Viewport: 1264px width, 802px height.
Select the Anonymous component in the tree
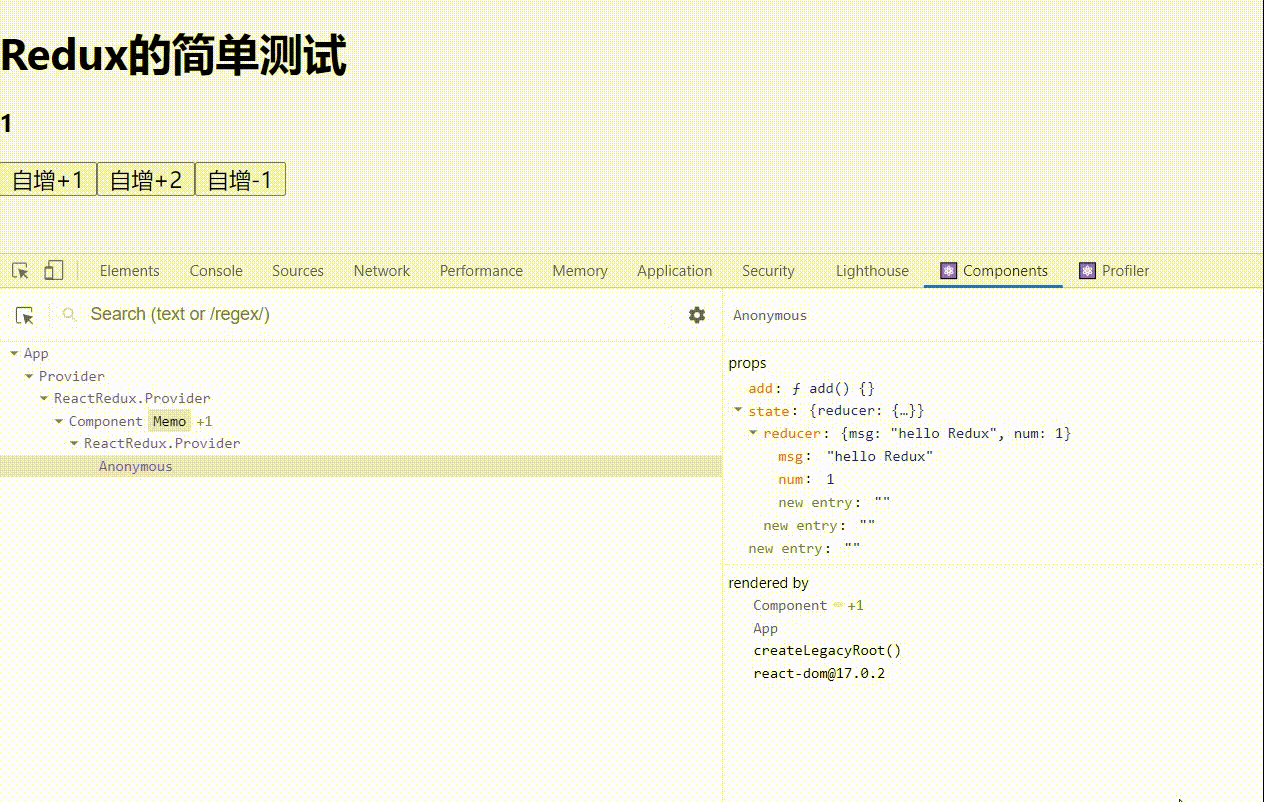[135, 465]
